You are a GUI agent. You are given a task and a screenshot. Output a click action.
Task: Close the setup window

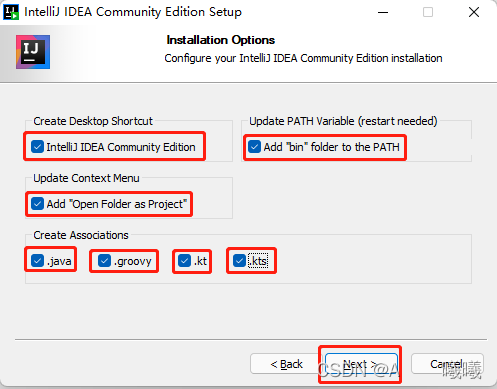click(x=474, y=12)
